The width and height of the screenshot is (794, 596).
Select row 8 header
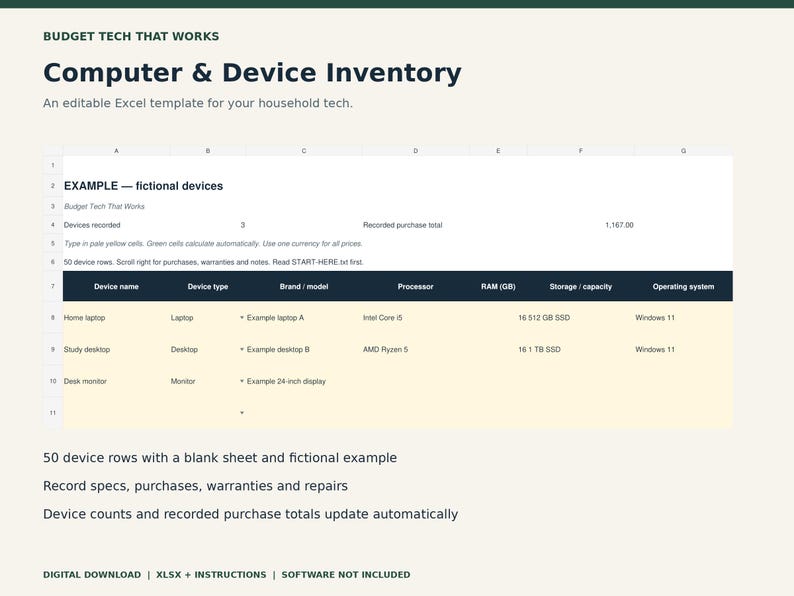tap(53, 317)
